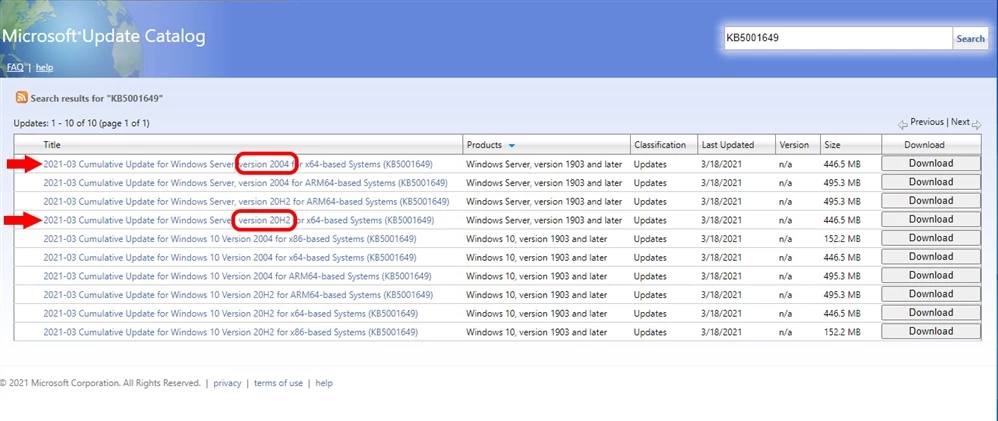Viewport: 998px width, 421px height.
Task: Open Windows 10 Version 2004 x64 update link
Action: [x=230, y=257]
